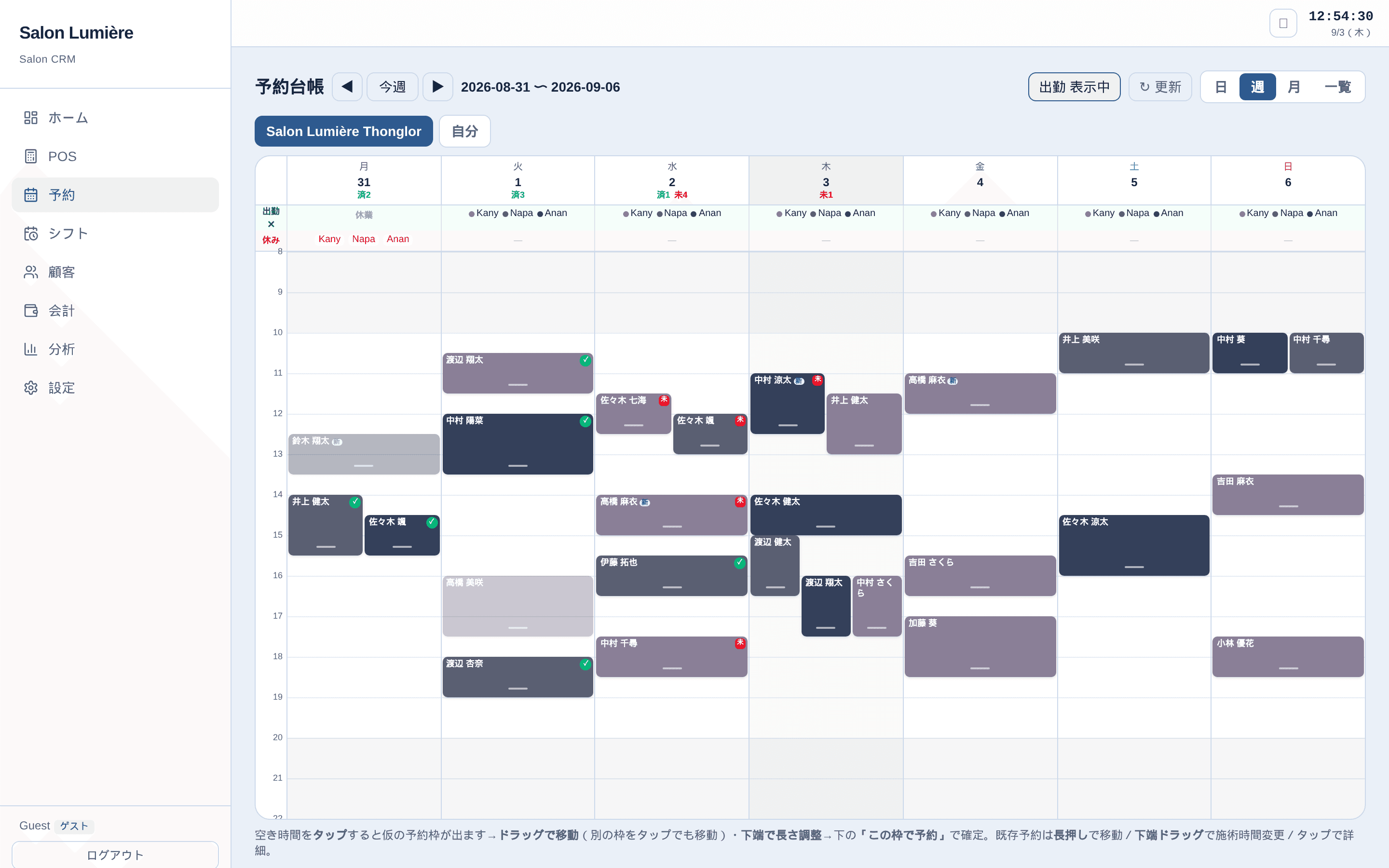Switch to 月 month view
Image resolution: width=1389 pixels, height=868 pixels.
pos(1294,87)
